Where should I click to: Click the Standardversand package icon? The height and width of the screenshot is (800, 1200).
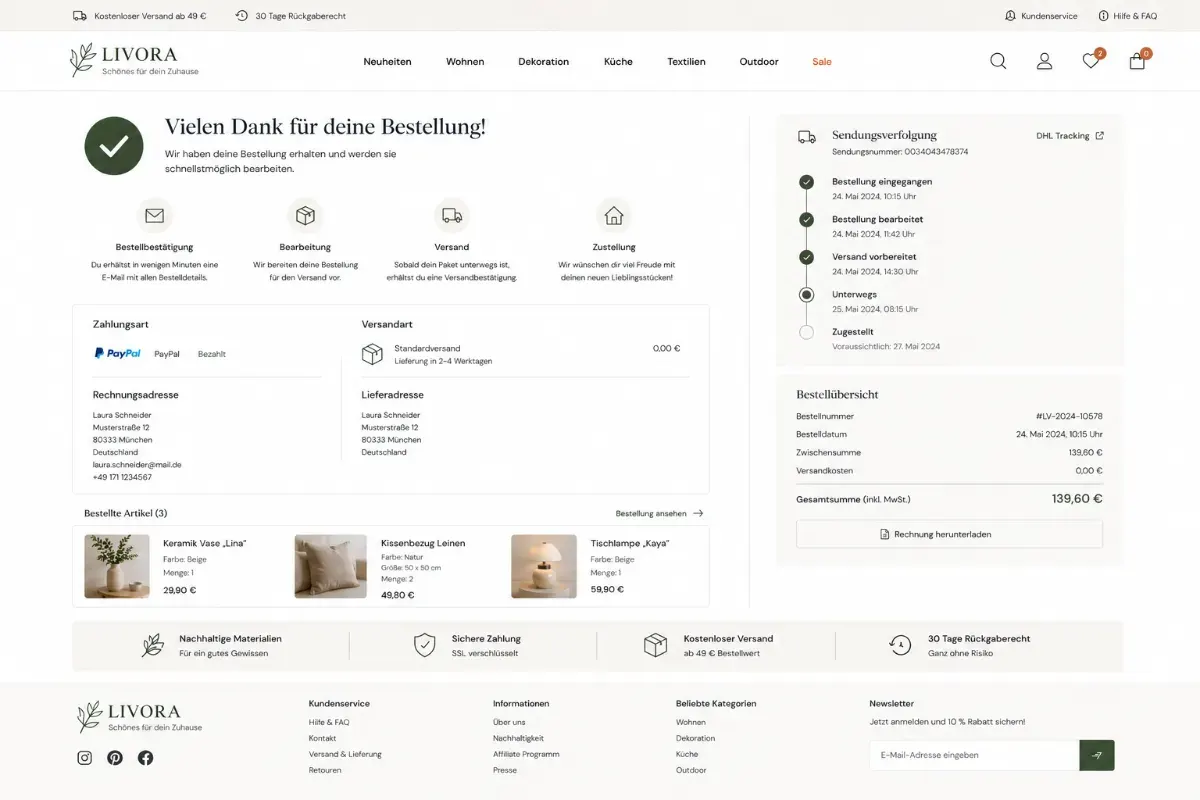pos(372,354)
